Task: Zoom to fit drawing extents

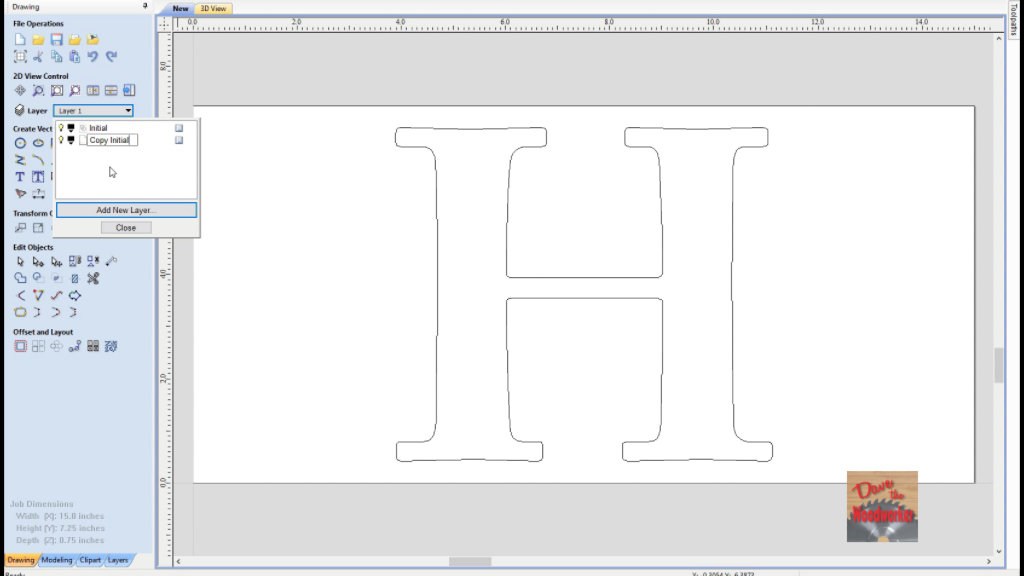Action: (57, 91)
